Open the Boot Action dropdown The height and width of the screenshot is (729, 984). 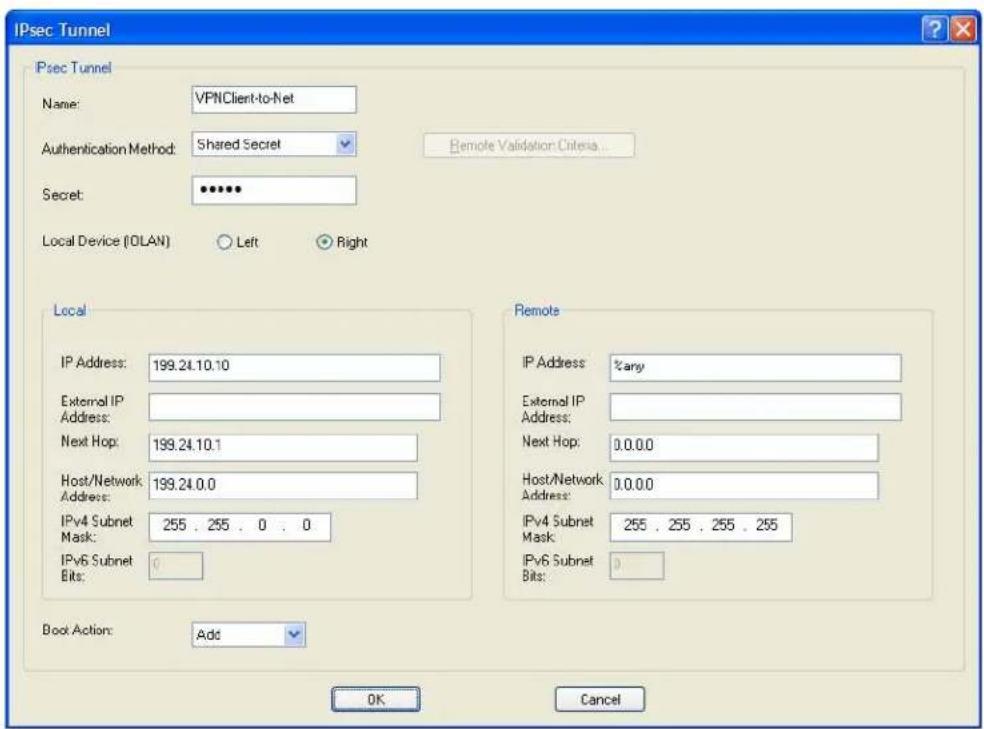pos(294,635)
